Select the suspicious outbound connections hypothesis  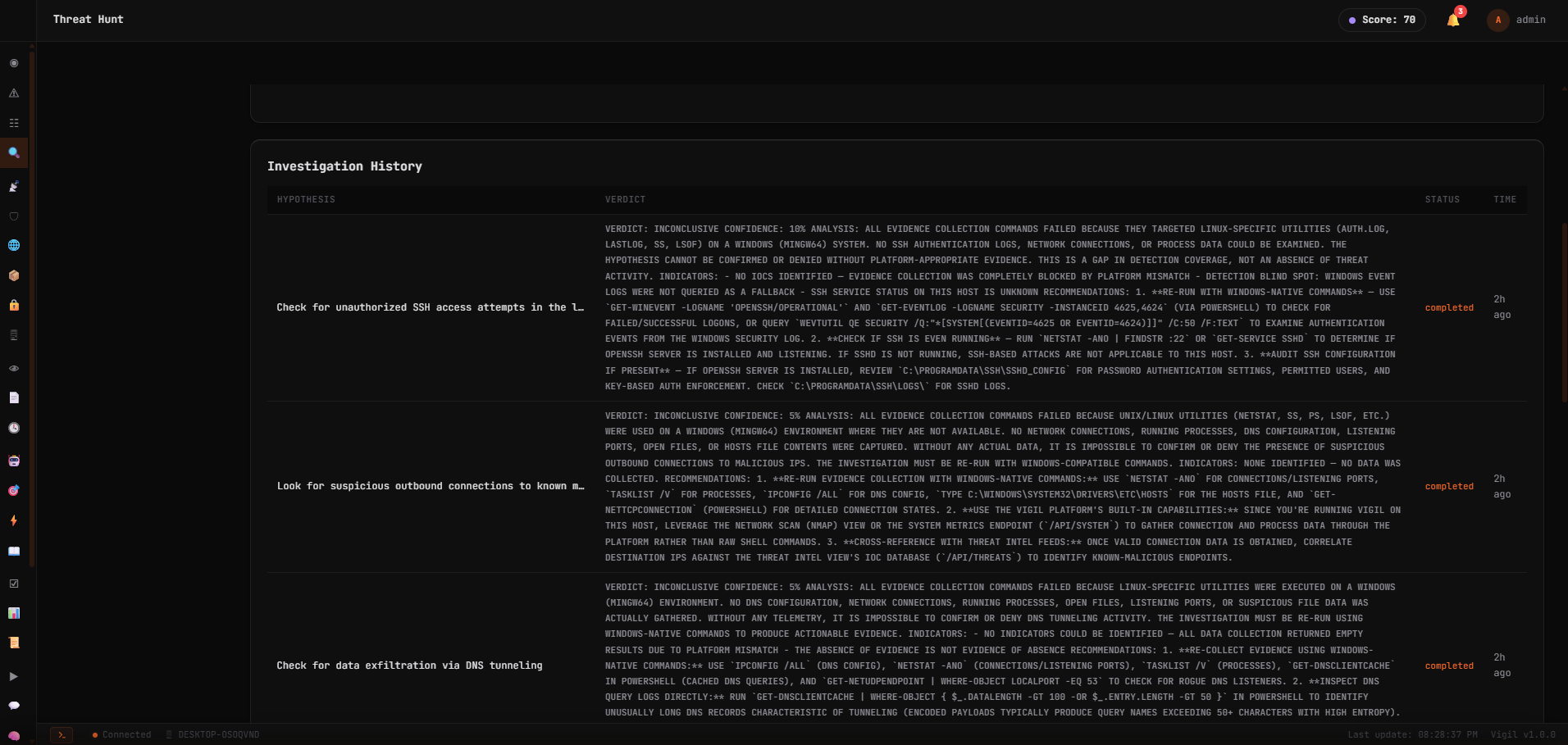431,486
